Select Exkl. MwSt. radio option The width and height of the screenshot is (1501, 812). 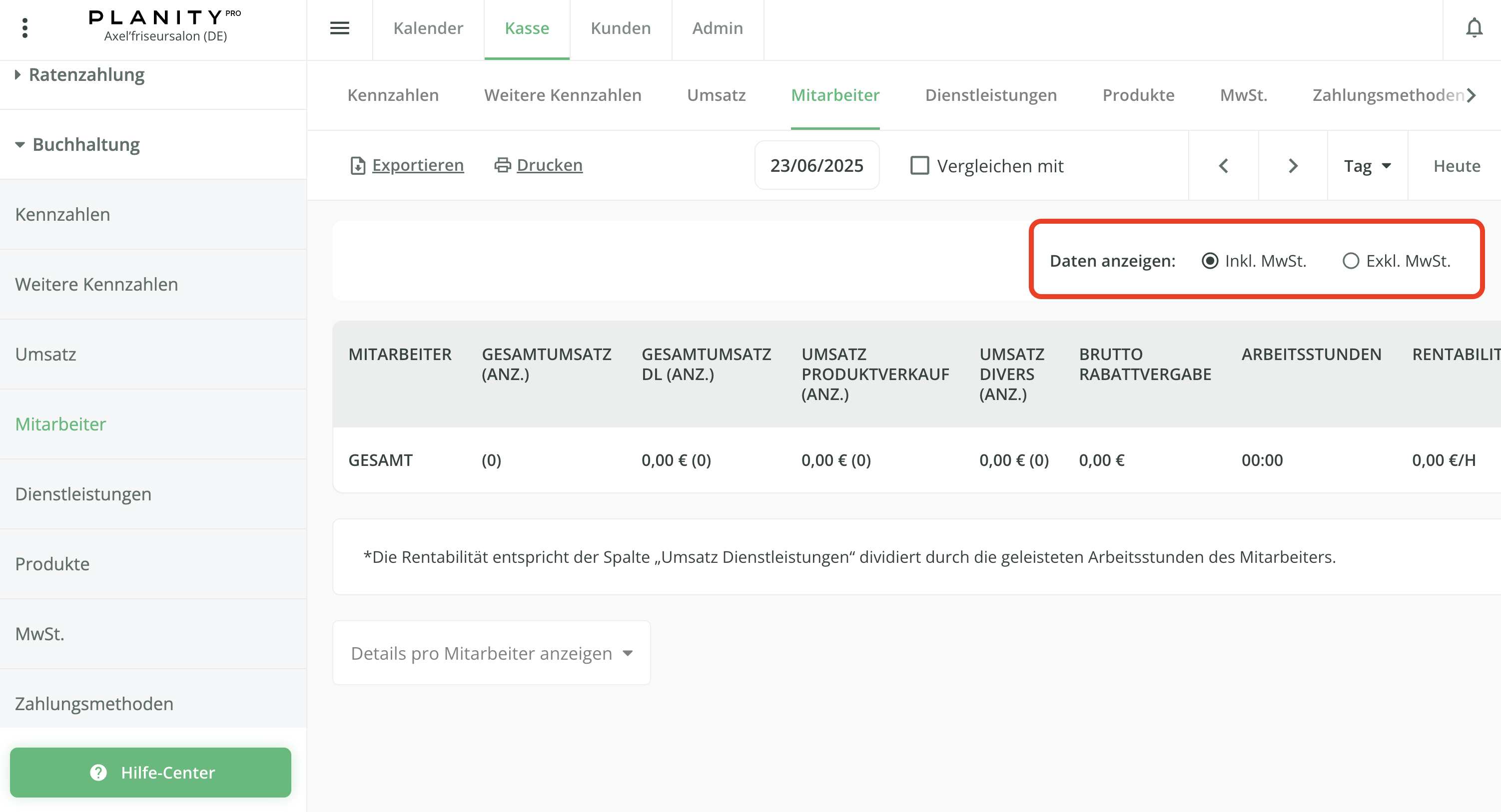(x=1351, y=261)
